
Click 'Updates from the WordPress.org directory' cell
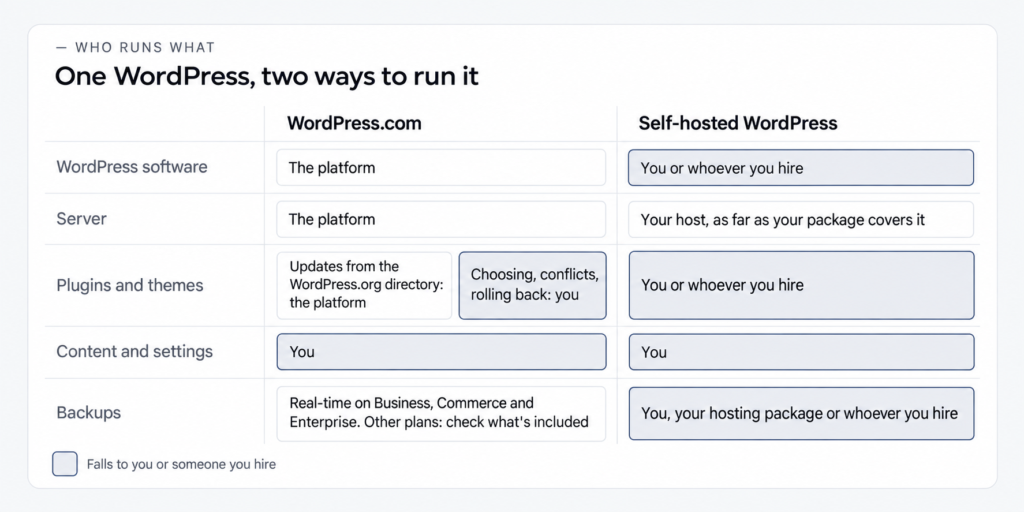tap(364, 285)
